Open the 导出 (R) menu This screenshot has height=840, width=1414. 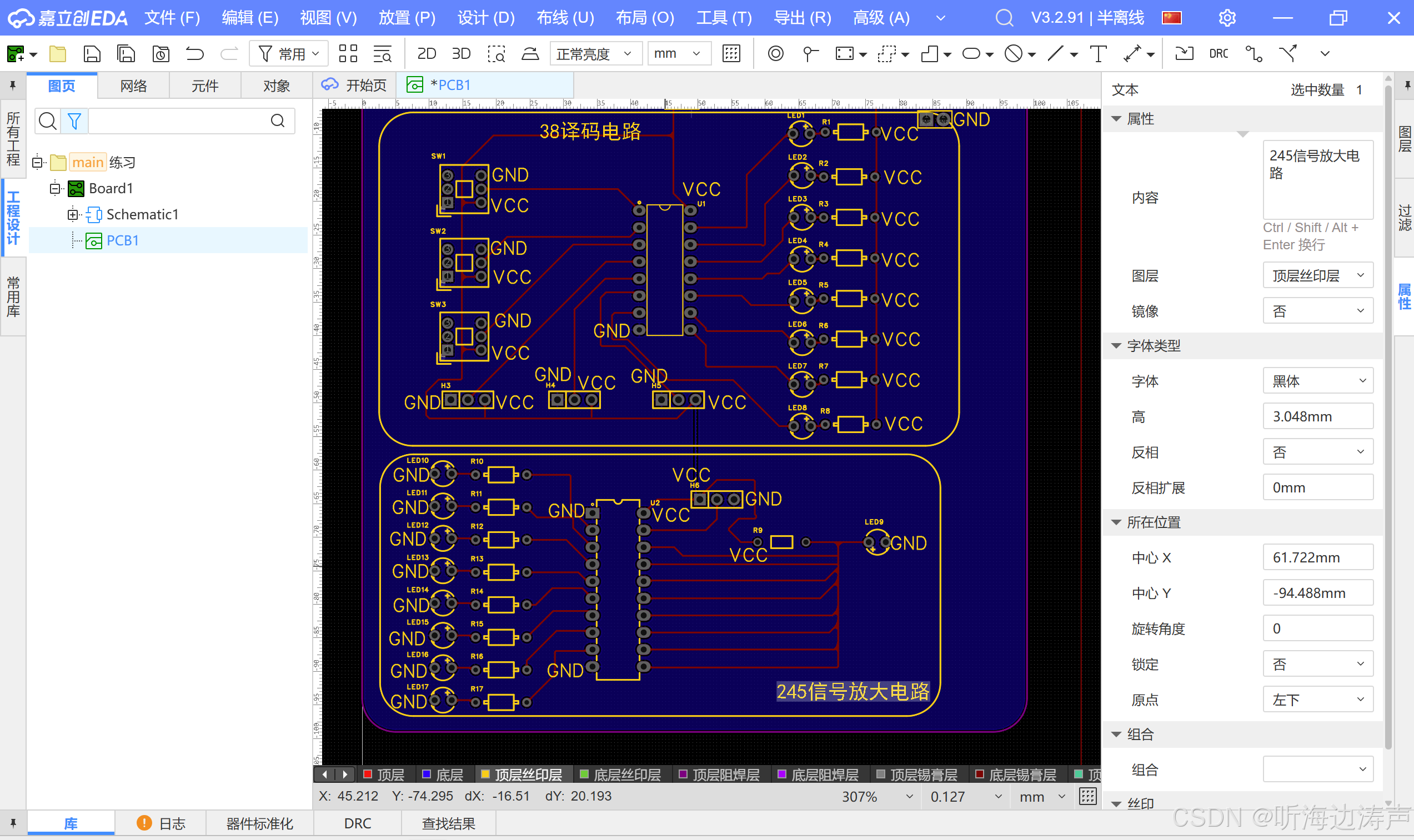[x=803, y=18]
